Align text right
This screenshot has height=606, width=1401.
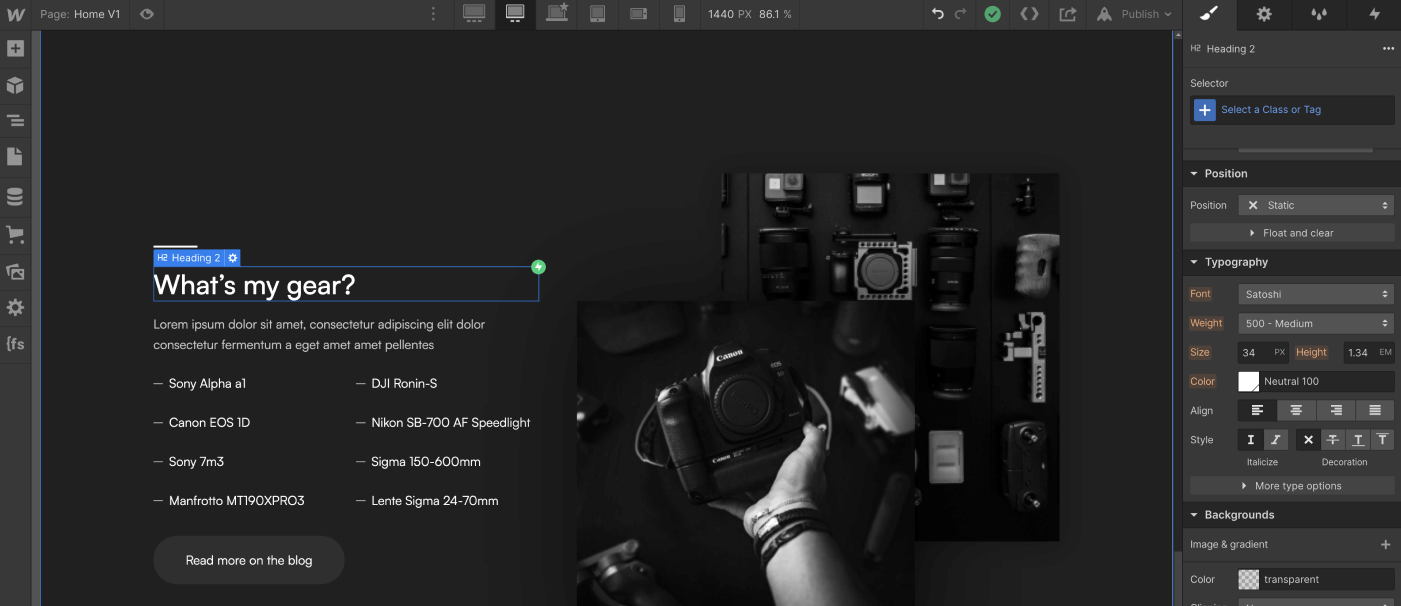1335,410
